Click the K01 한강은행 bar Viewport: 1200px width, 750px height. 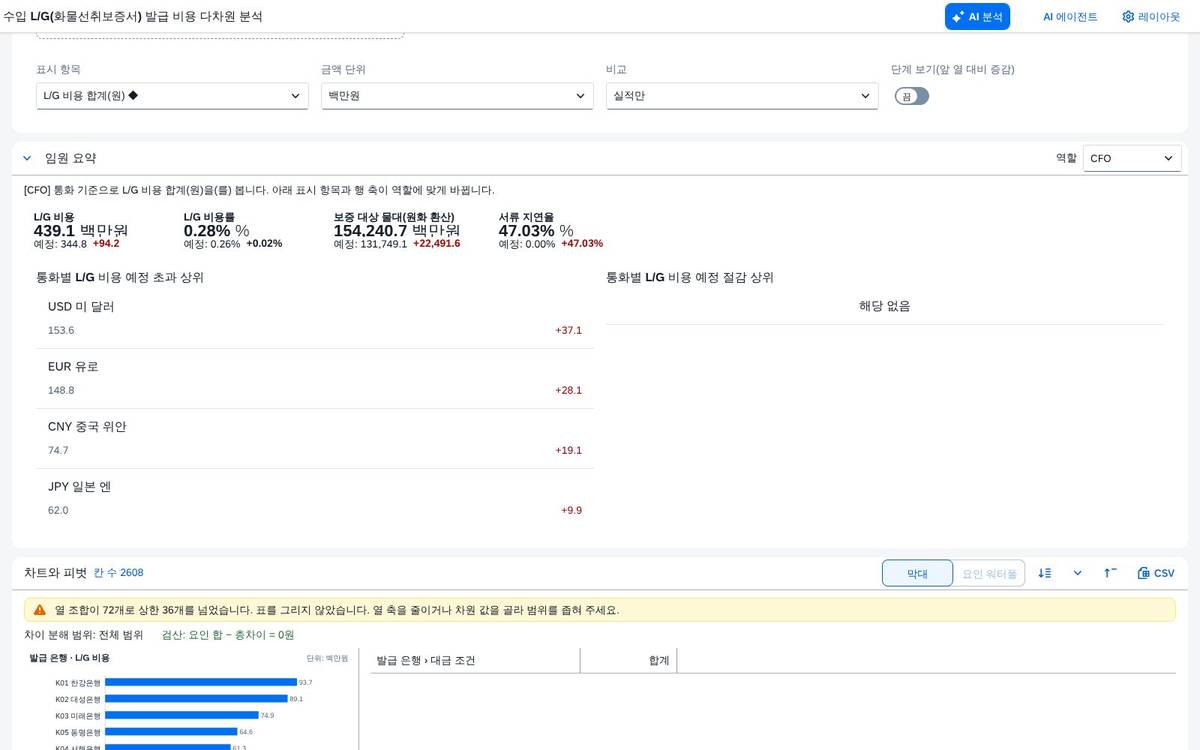click(200, 682)
